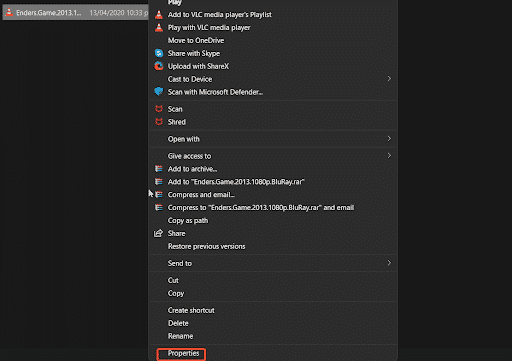
Task: Select Cut from context menu
Action: (173, 280)
